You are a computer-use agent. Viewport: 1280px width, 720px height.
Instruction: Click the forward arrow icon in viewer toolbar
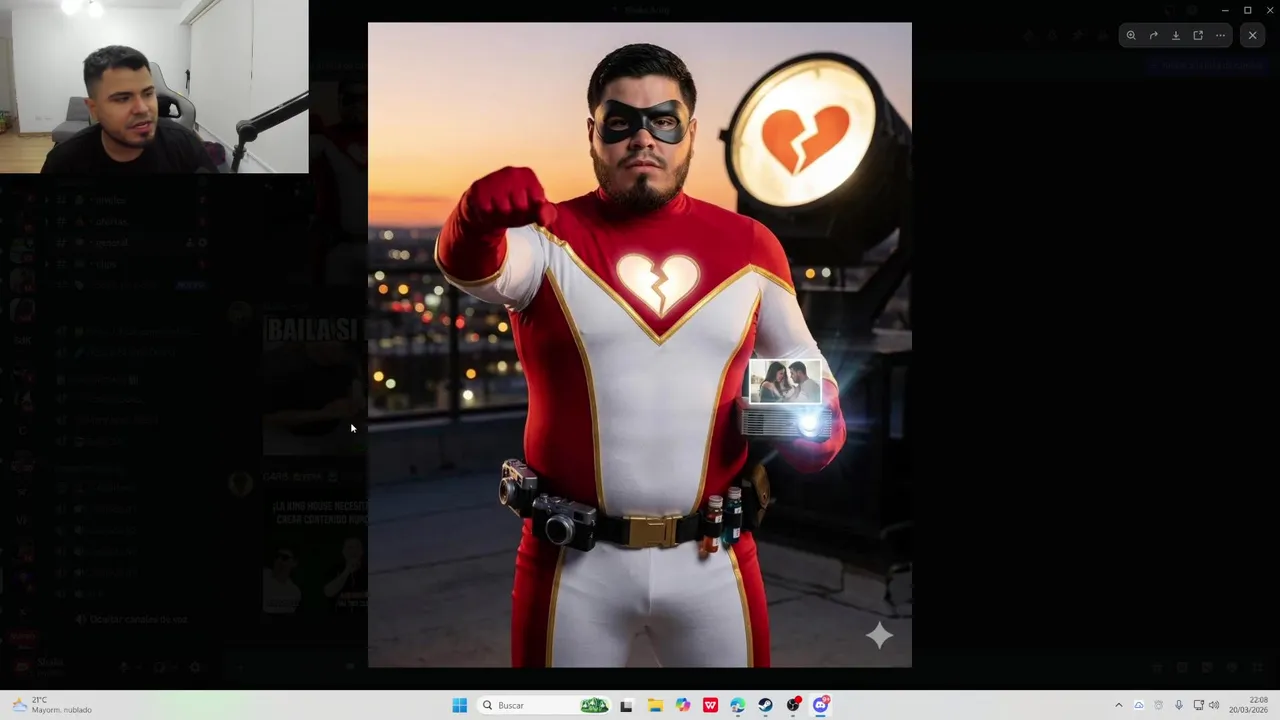(x=1153, y=35)
